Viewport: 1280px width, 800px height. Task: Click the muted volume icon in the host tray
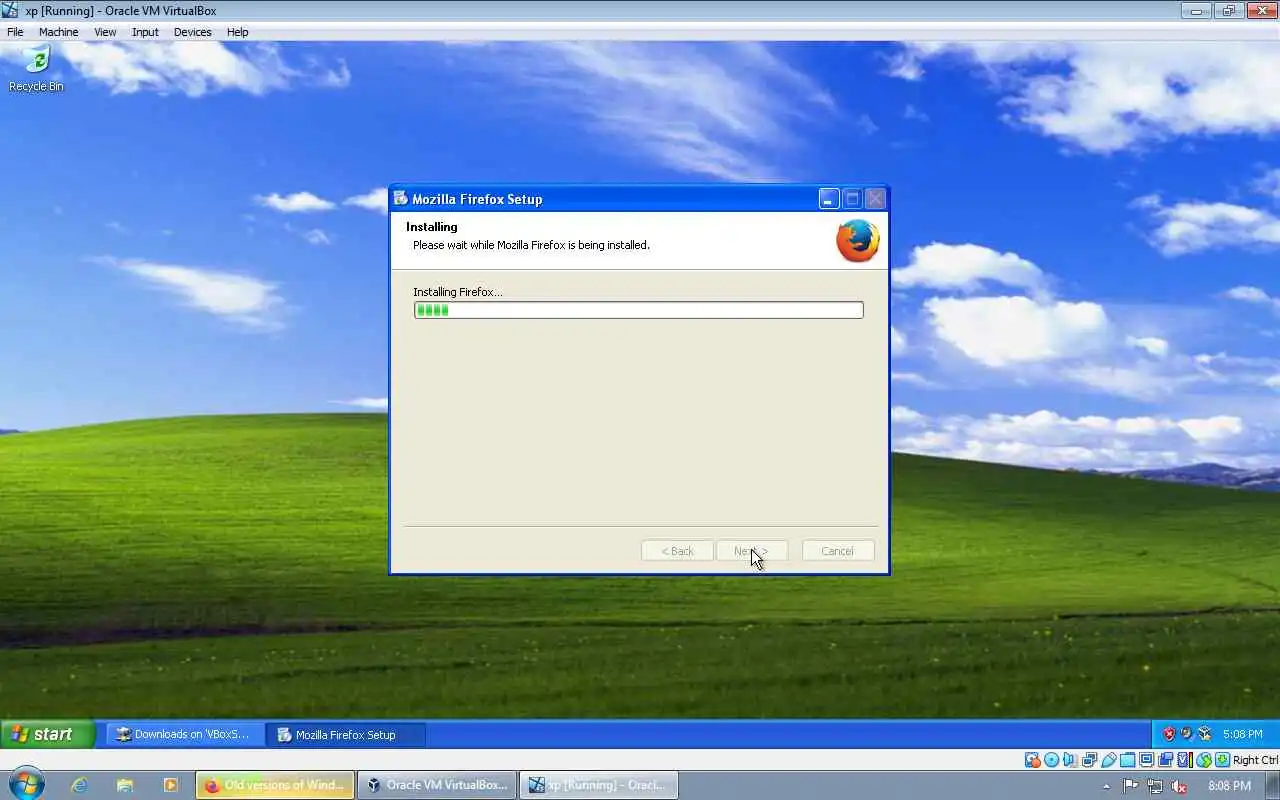[1180, 786]
